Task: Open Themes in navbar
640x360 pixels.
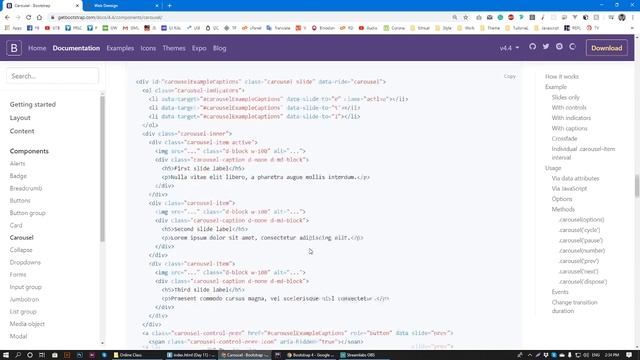Action: (x=174, y=48)
